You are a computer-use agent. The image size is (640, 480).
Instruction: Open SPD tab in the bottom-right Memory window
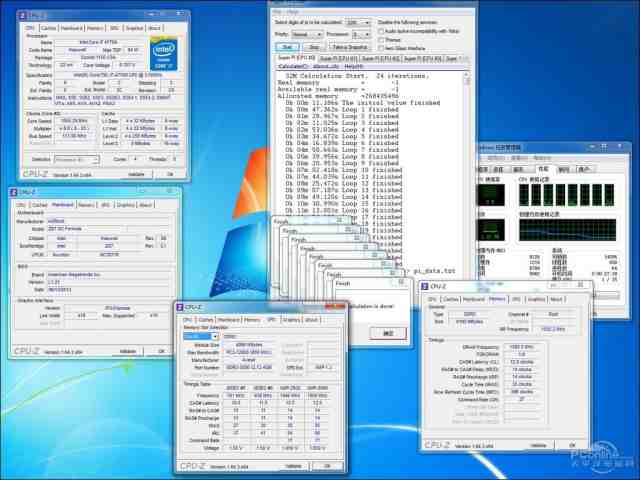[x=516, y=299]
